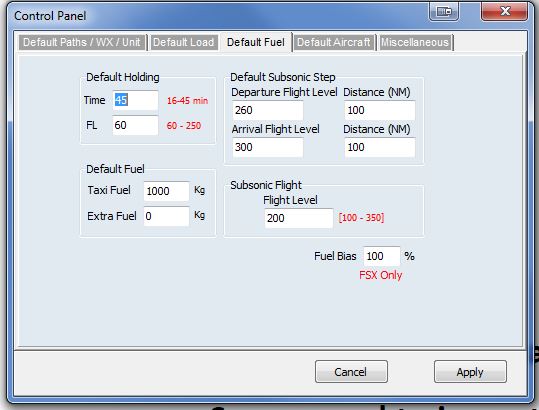Click the Departure Flight Level field
Screen dimensions: 539x410
pyautogui.click(x=268, y=110)
